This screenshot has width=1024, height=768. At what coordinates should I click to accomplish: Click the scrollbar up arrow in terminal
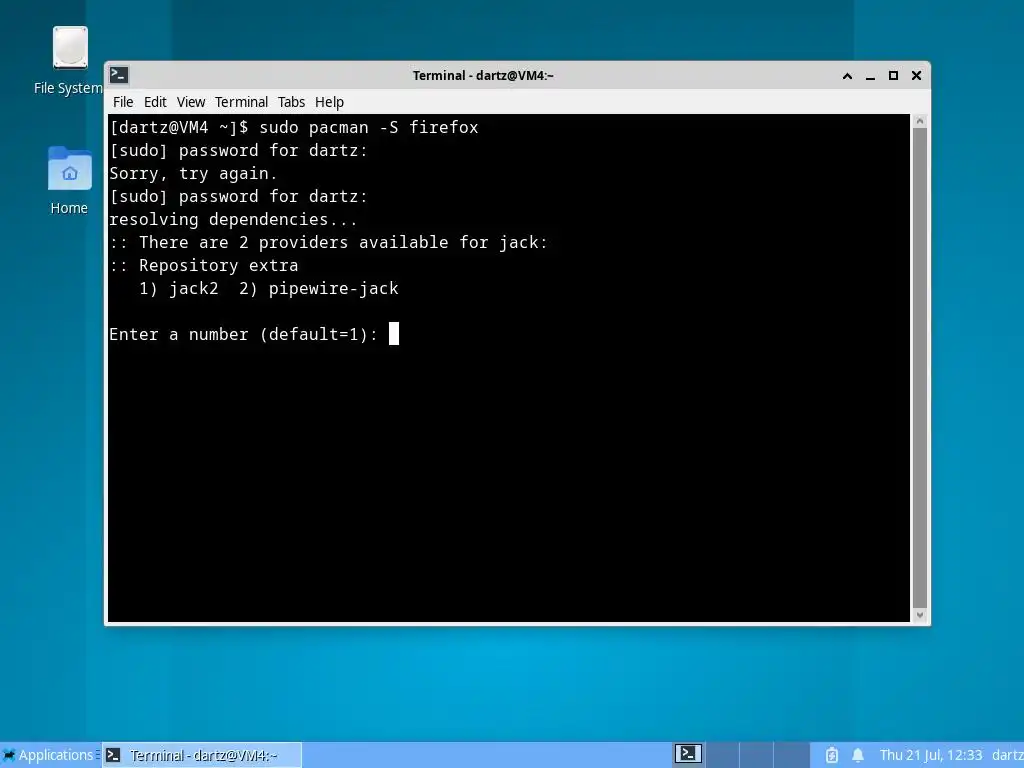pos(920,121)
